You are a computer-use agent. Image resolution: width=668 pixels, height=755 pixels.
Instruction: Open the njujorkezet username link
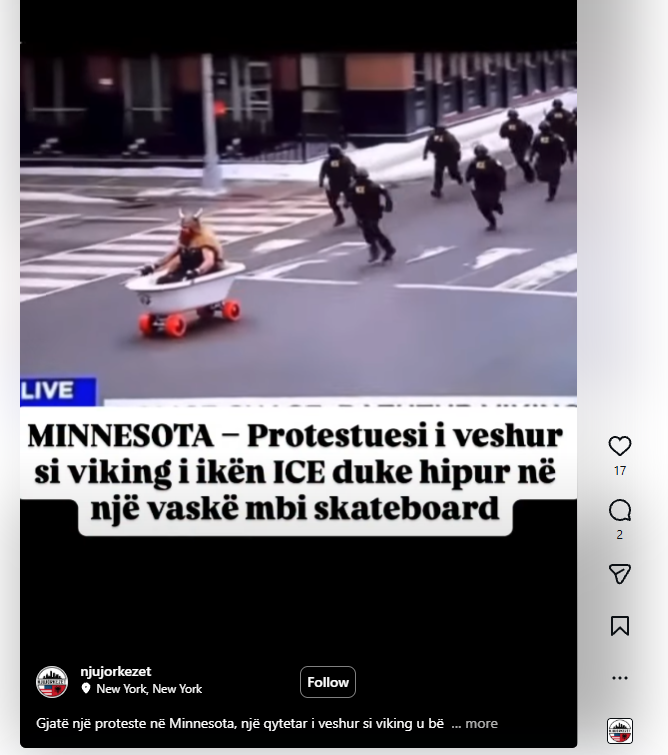tap(116, 671)
